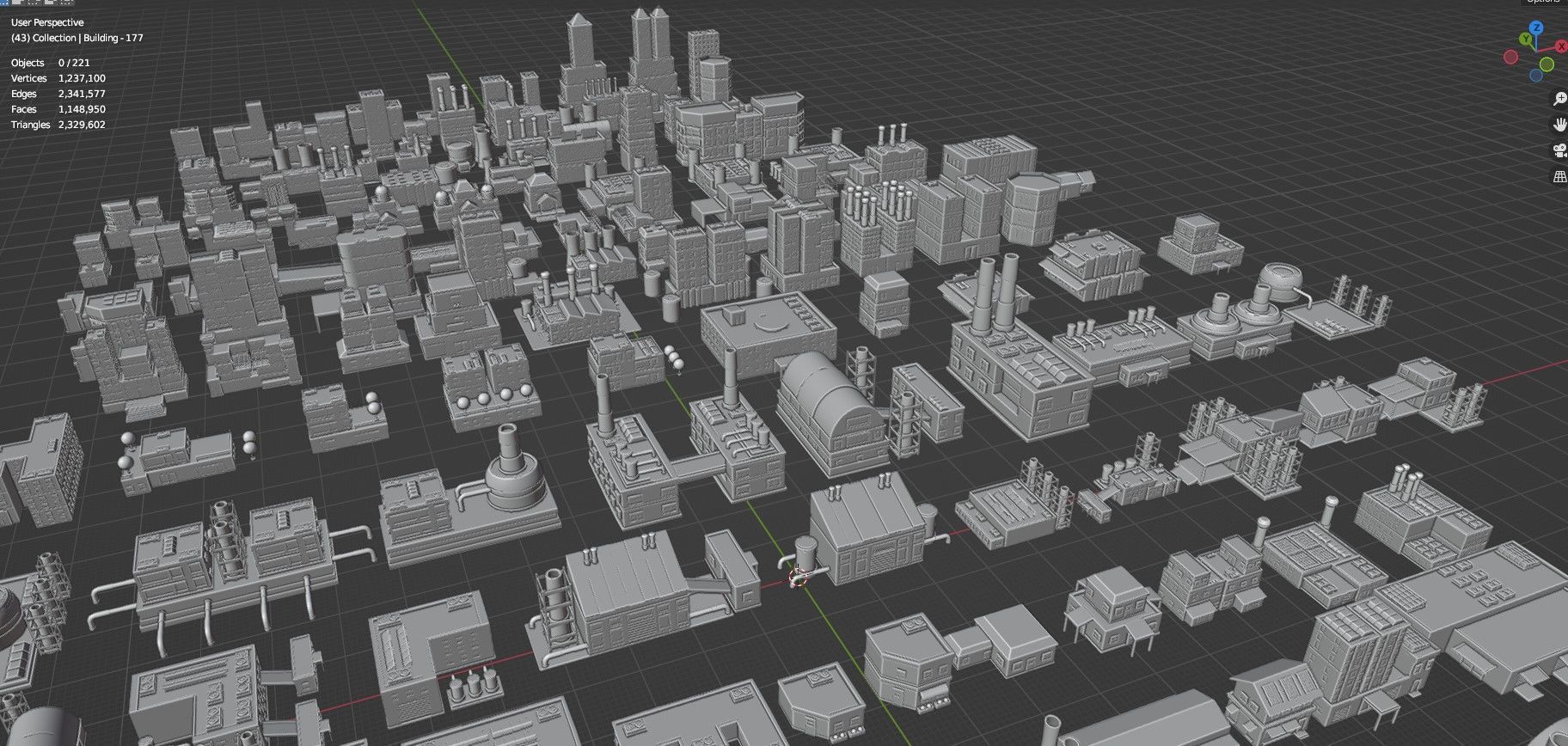
Task: Click the blue Z axis on the navigation gizmo
Action: point(1536,28)
